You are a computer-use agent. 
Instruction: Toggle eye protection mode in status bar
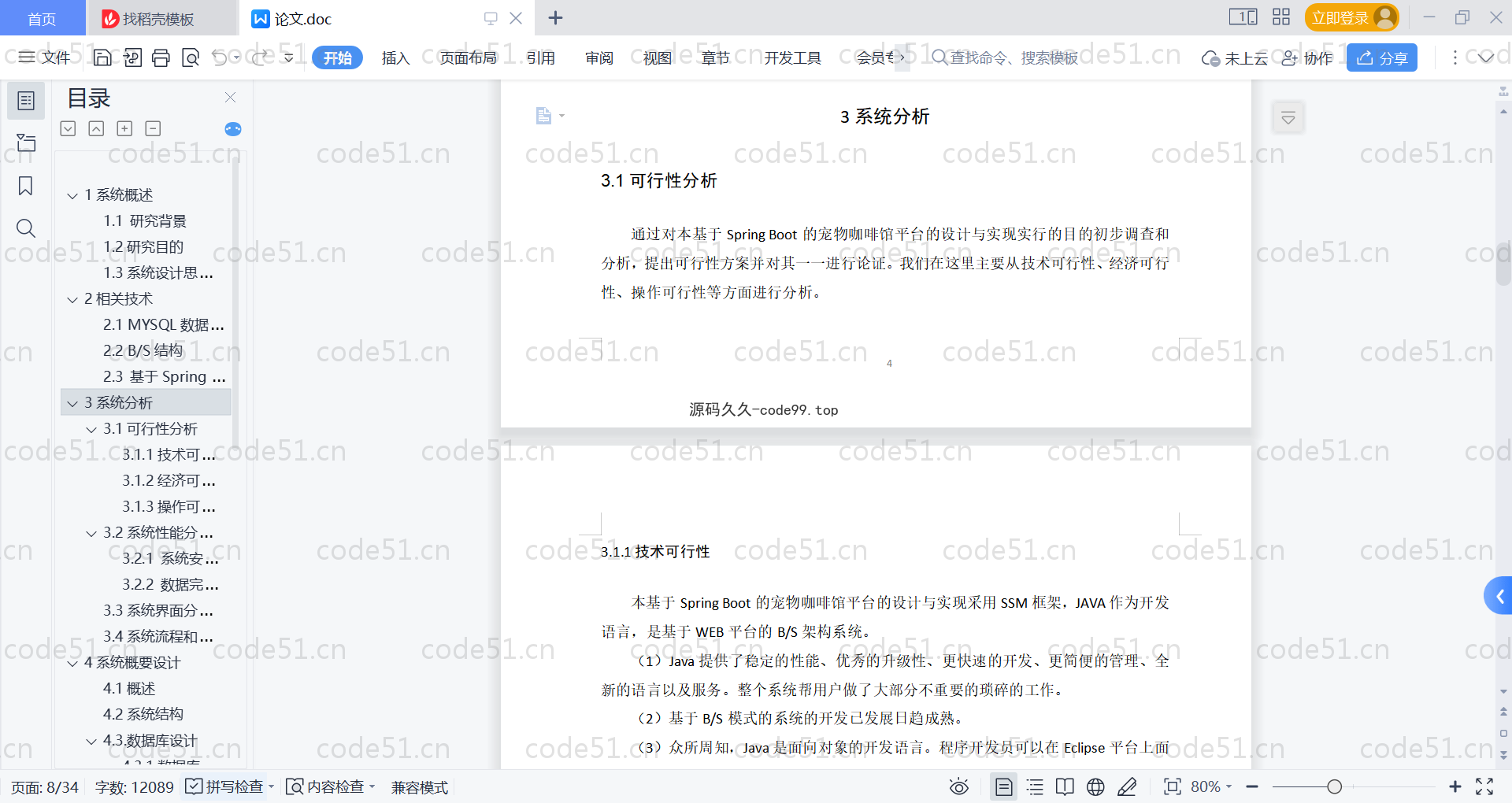[958, 786]
